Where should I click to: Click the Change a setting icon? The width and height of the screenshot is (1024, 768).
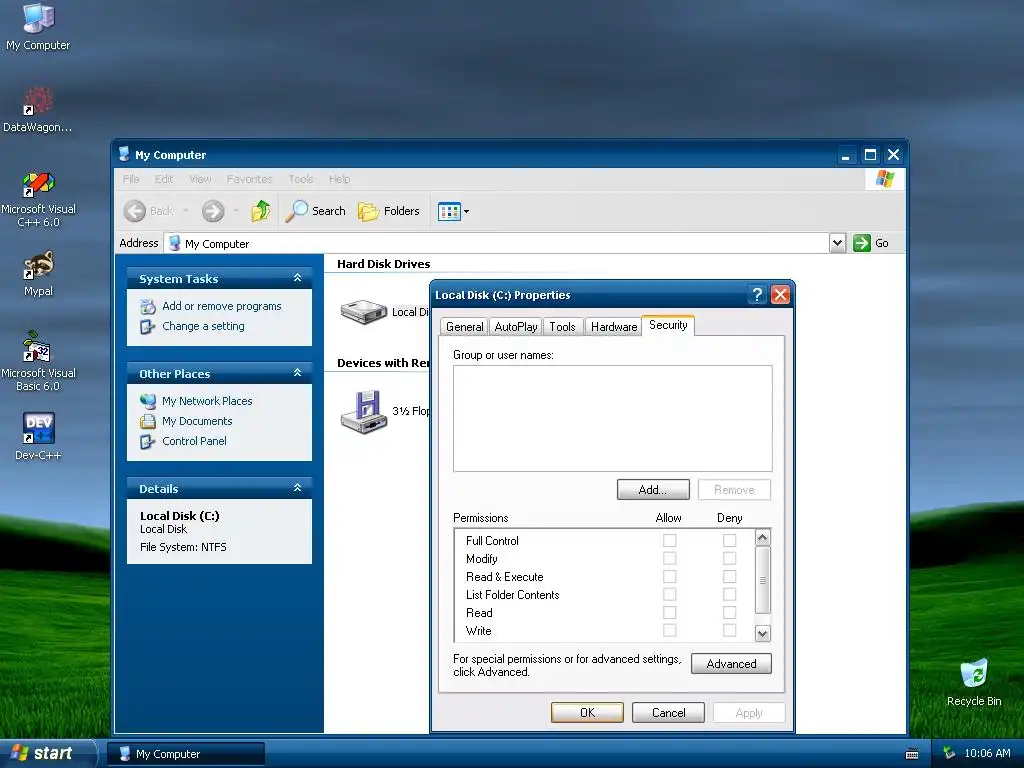(148, 326)
